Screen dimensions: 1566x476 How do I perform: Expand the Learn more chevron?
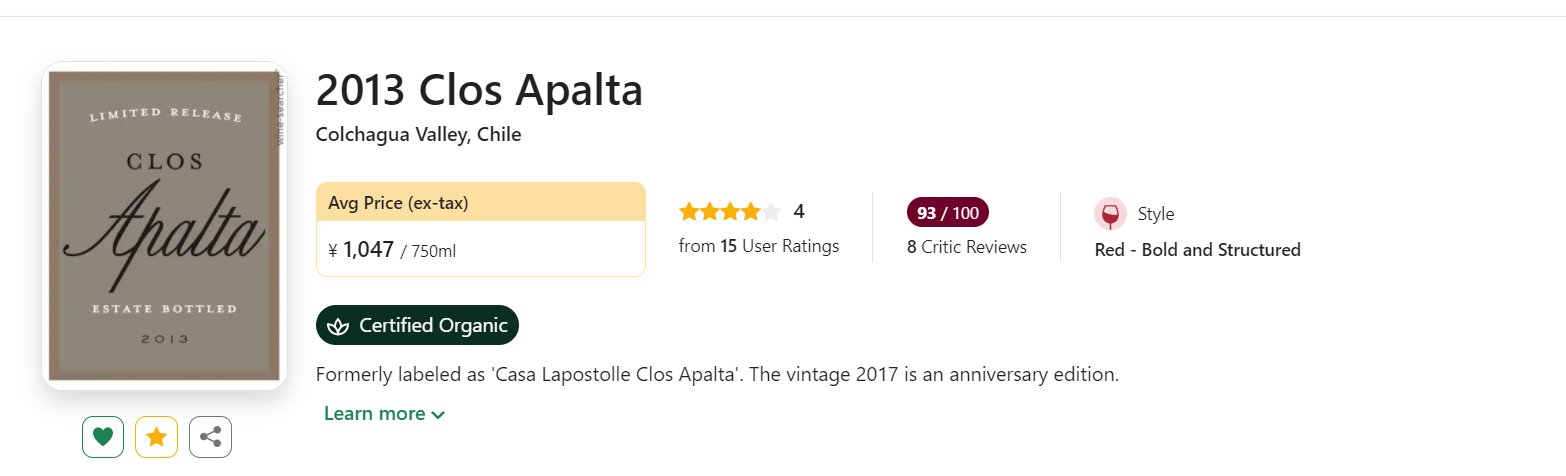click(438, 415)
